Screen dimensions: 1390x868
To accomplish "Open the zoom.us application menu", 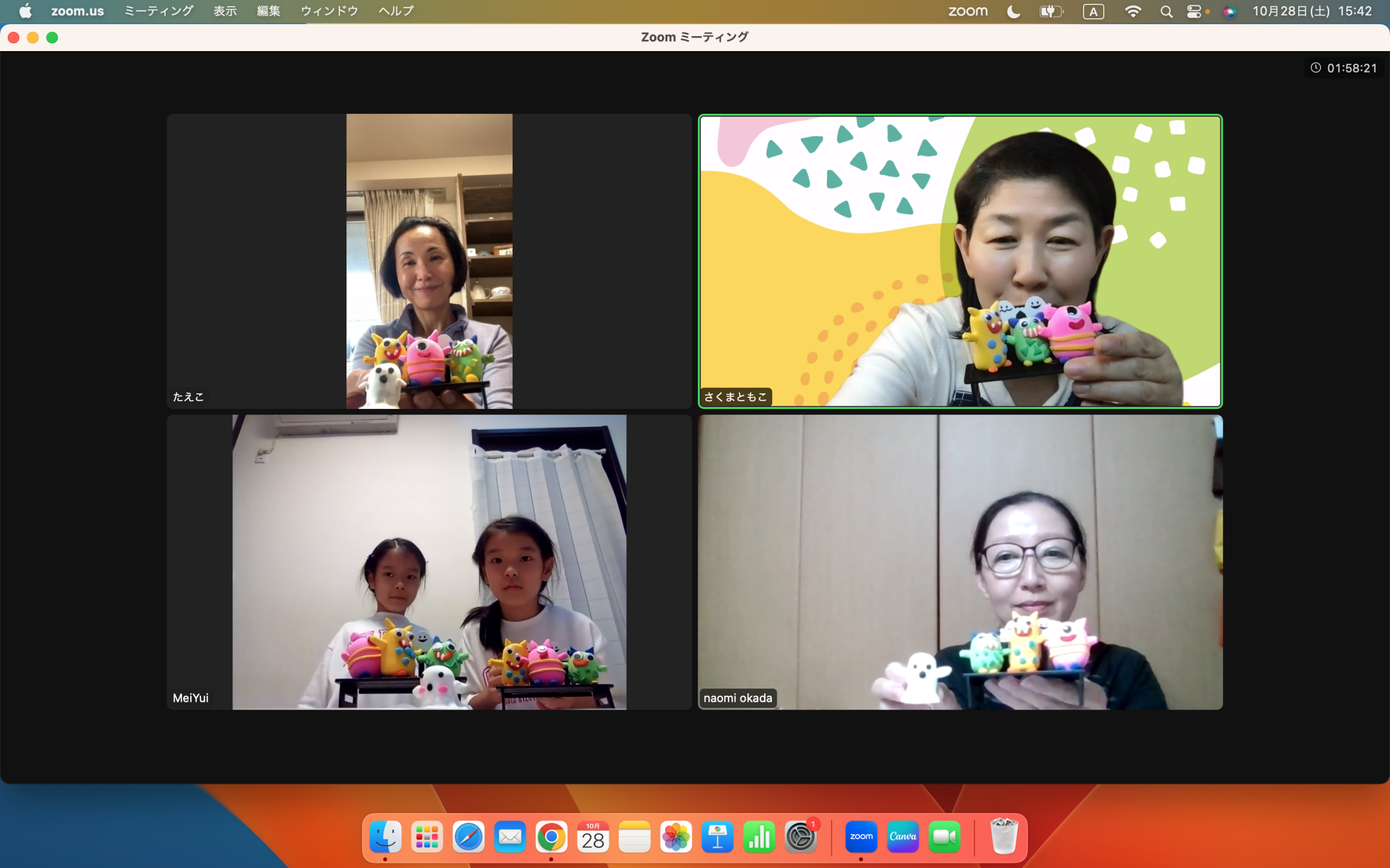I will pyautogui.click(x=77, y=11).
